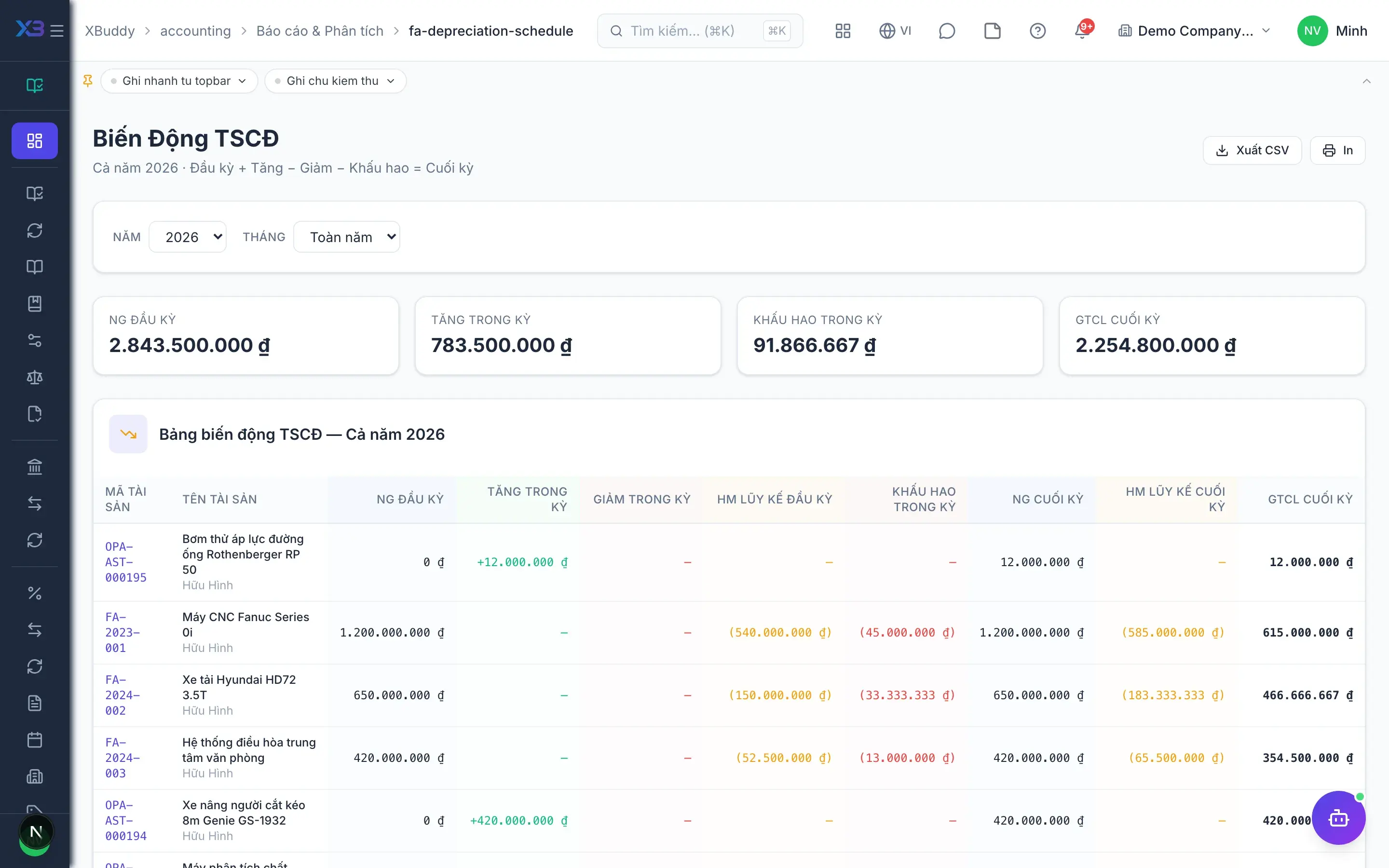Go to Báo cáo & Phân tích breadcrumb
Viewport: 1389px width, 868px height.
[x=320, y=30]
